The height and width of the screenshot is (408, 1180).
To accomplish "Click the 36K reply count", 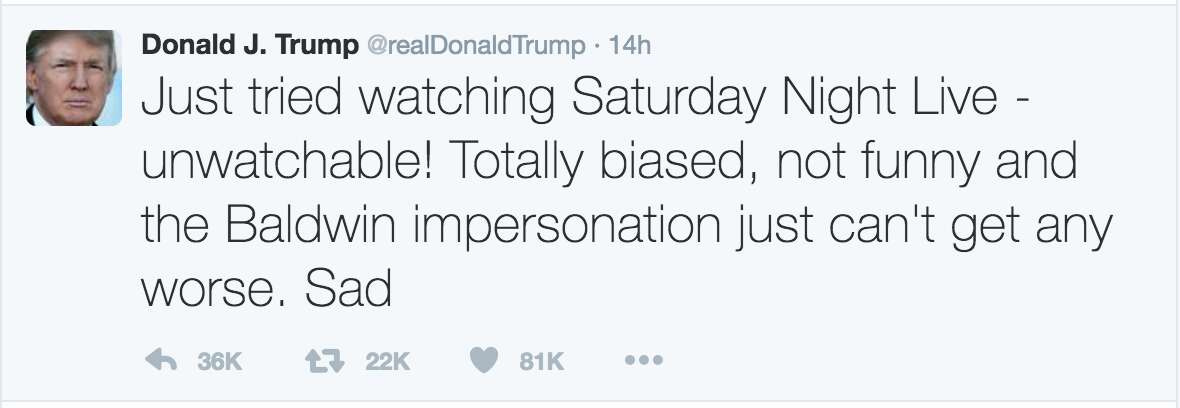I will coord(220,362).
